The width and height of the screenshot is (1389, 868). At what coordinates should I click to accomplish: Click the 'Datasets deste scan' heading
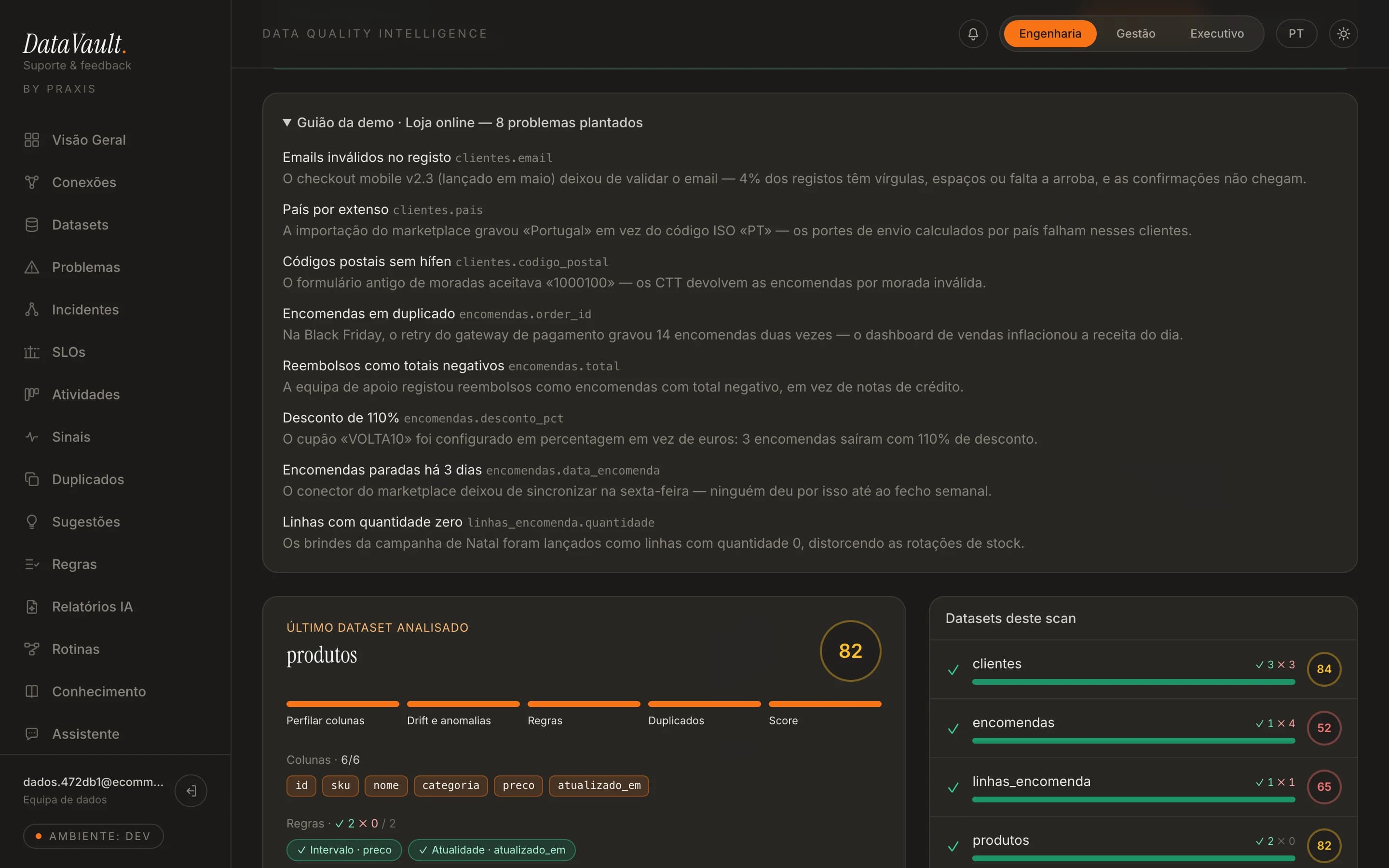(x=1010, y=619)
